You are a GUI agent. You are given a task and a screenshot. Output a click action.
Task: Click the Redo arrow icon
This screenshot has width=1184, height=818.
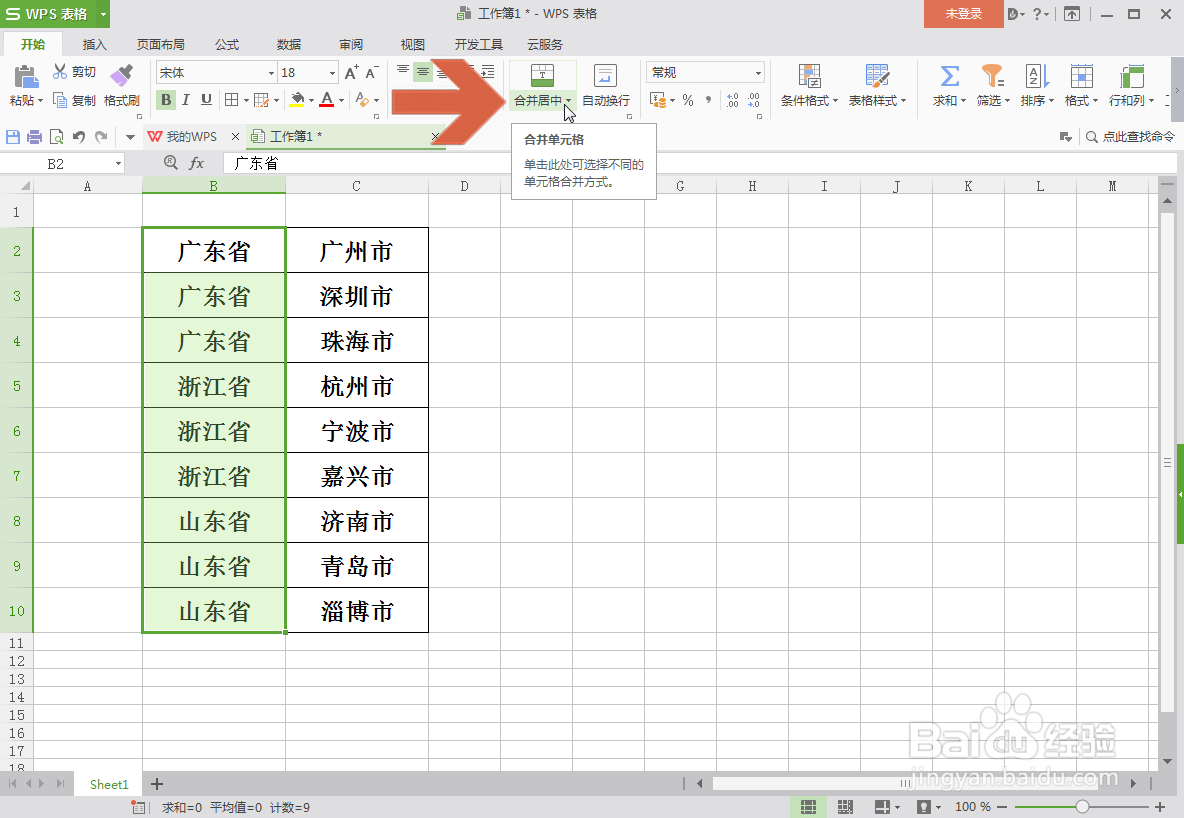tap(101, 137)
